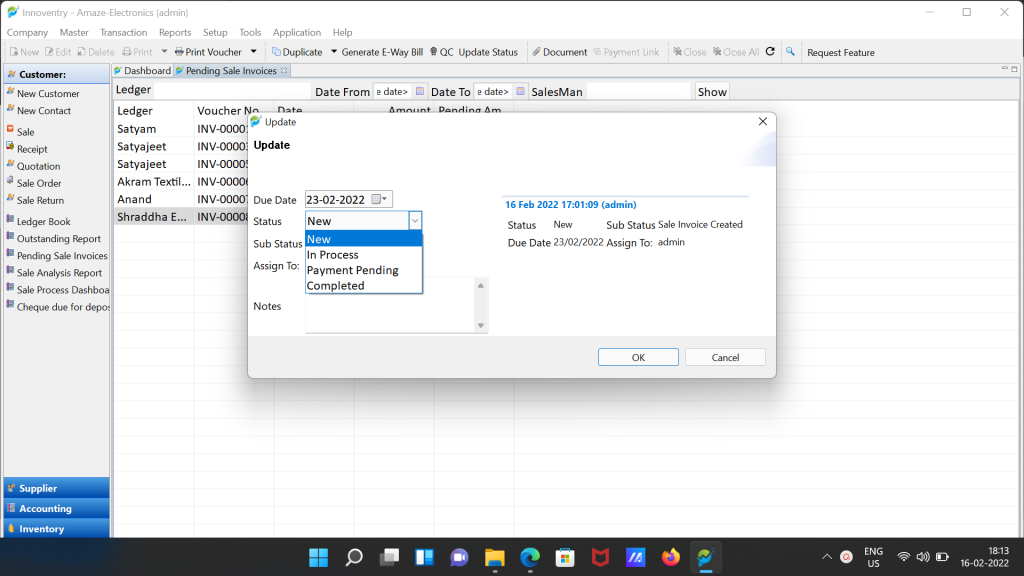The height and width of the screenshot is (576, 1024).
Task: Expand the Print Voucher dropdown arrow
Action: (x=253, y=52)
